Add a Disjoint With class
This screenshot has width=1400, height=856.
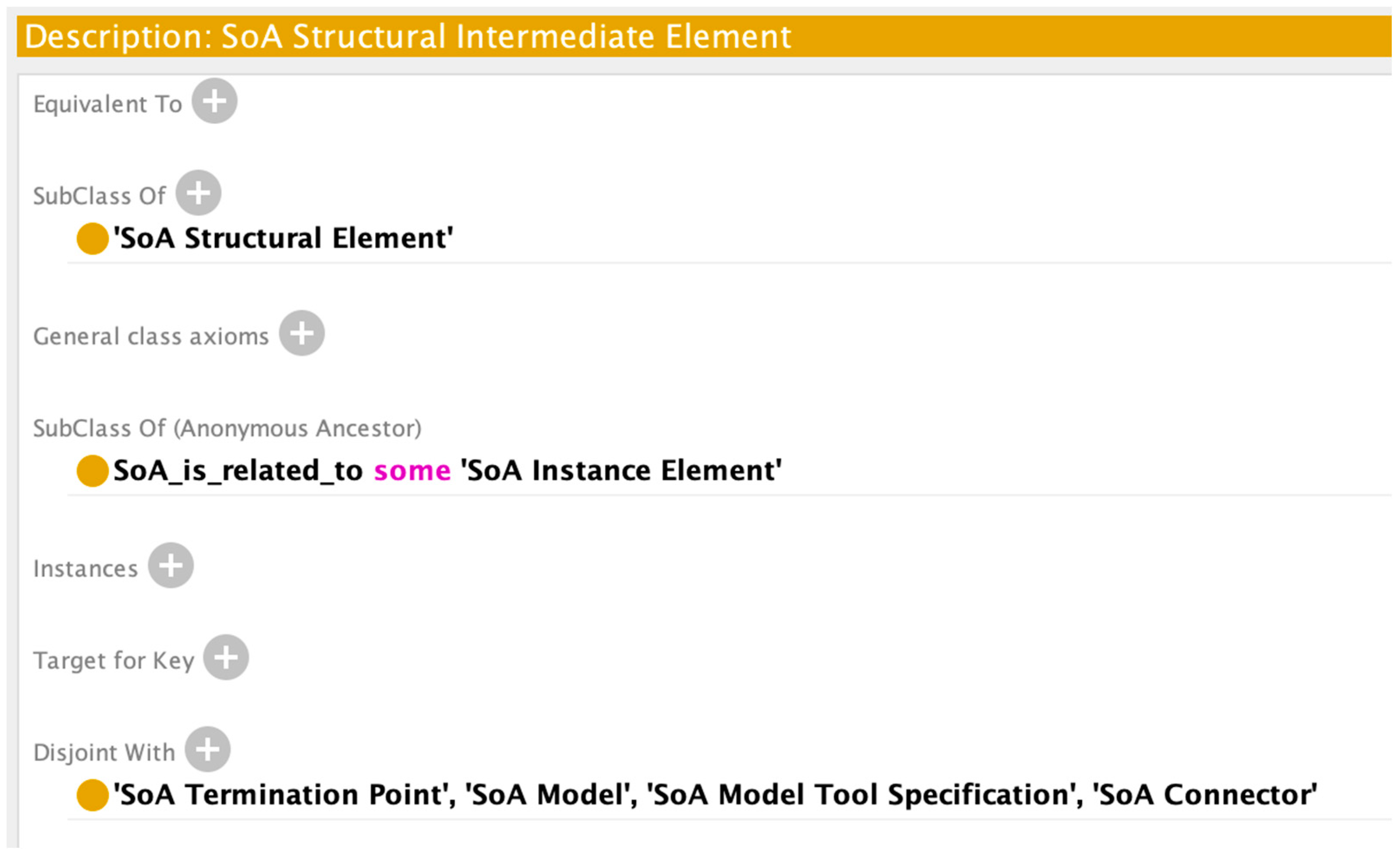pyautogui.click(x=208, y=750)
